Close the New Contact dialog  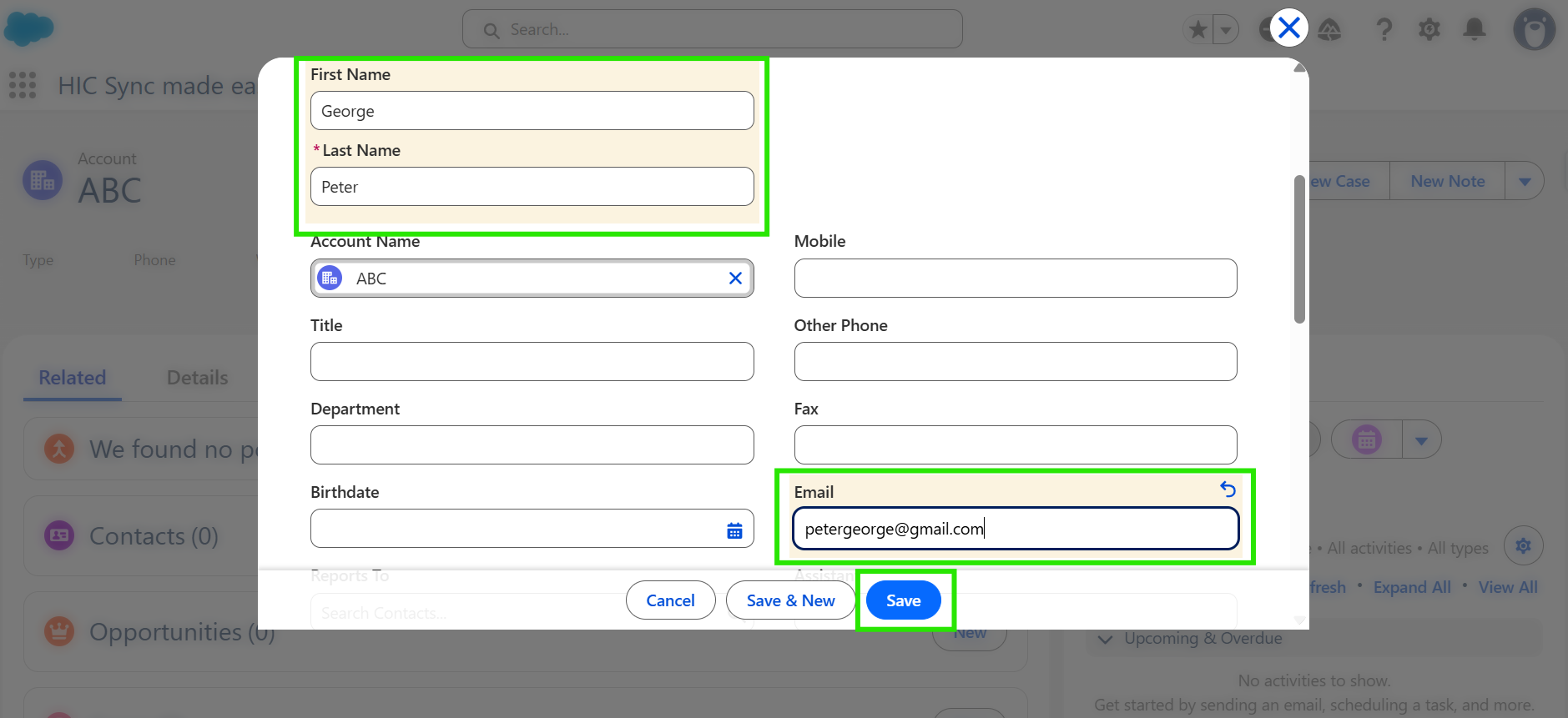click(1289, 28)
